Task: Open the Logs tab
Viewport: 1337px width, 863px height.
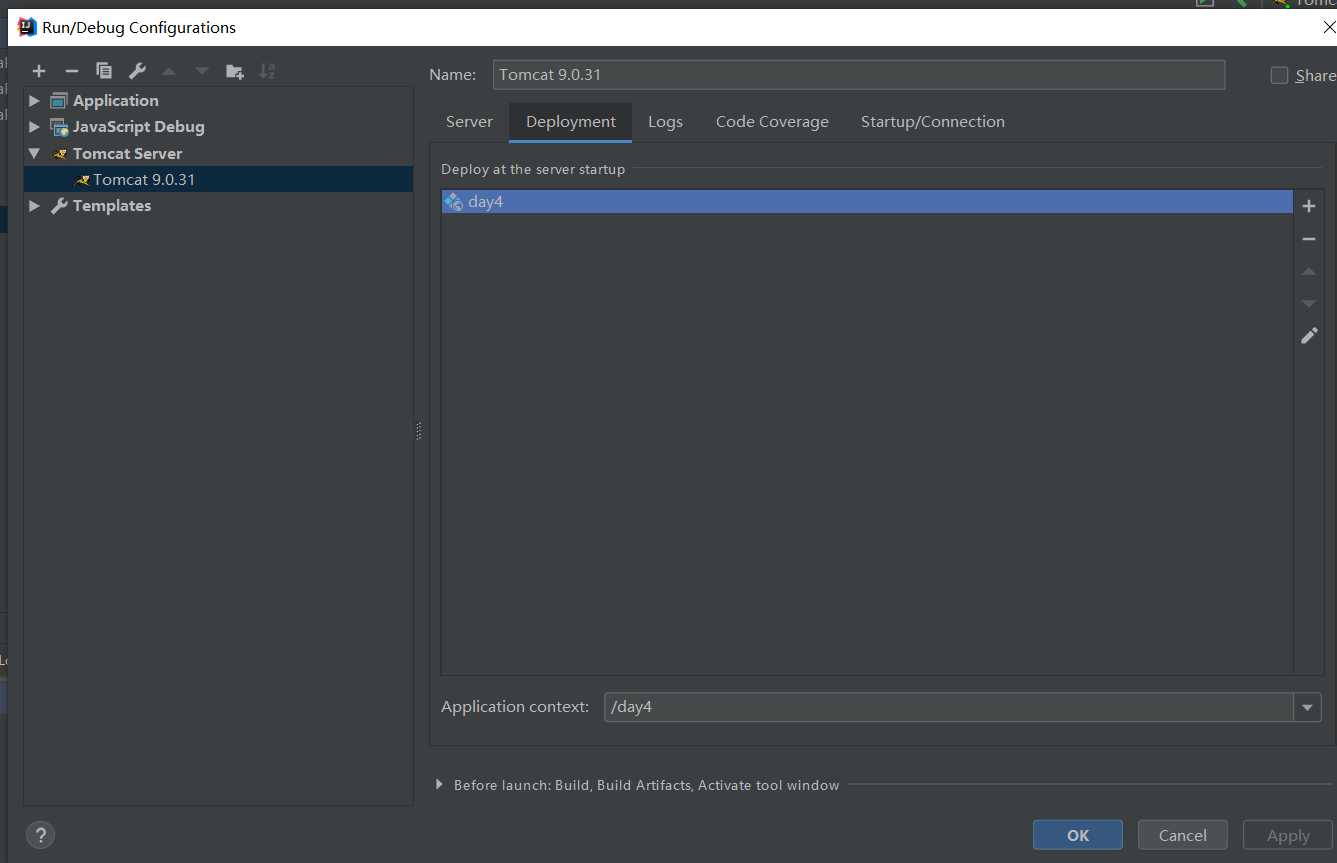Action: [x=665, y=122]
